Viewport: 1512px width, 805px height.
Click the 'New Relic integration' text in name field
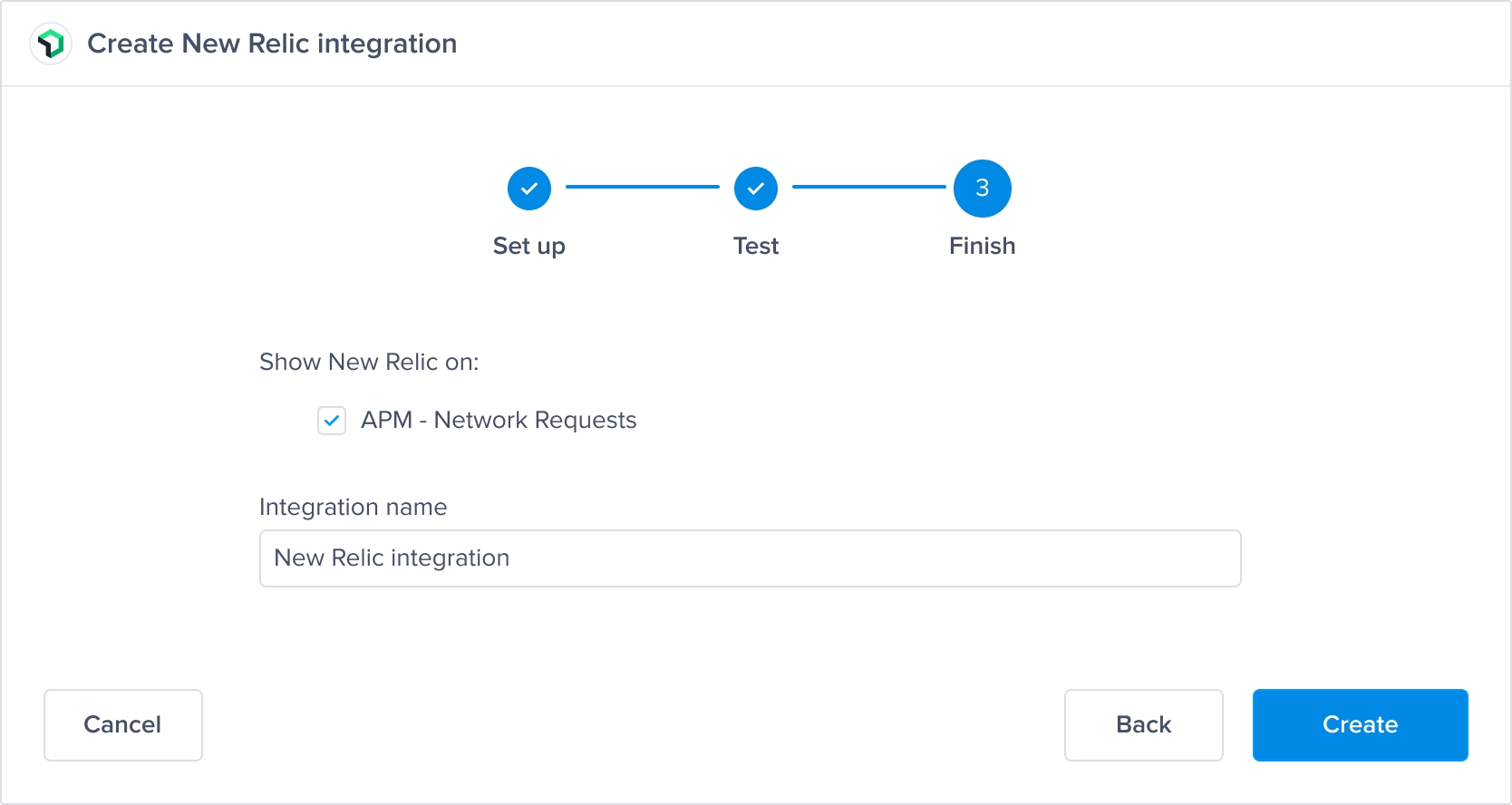[392, 558]
